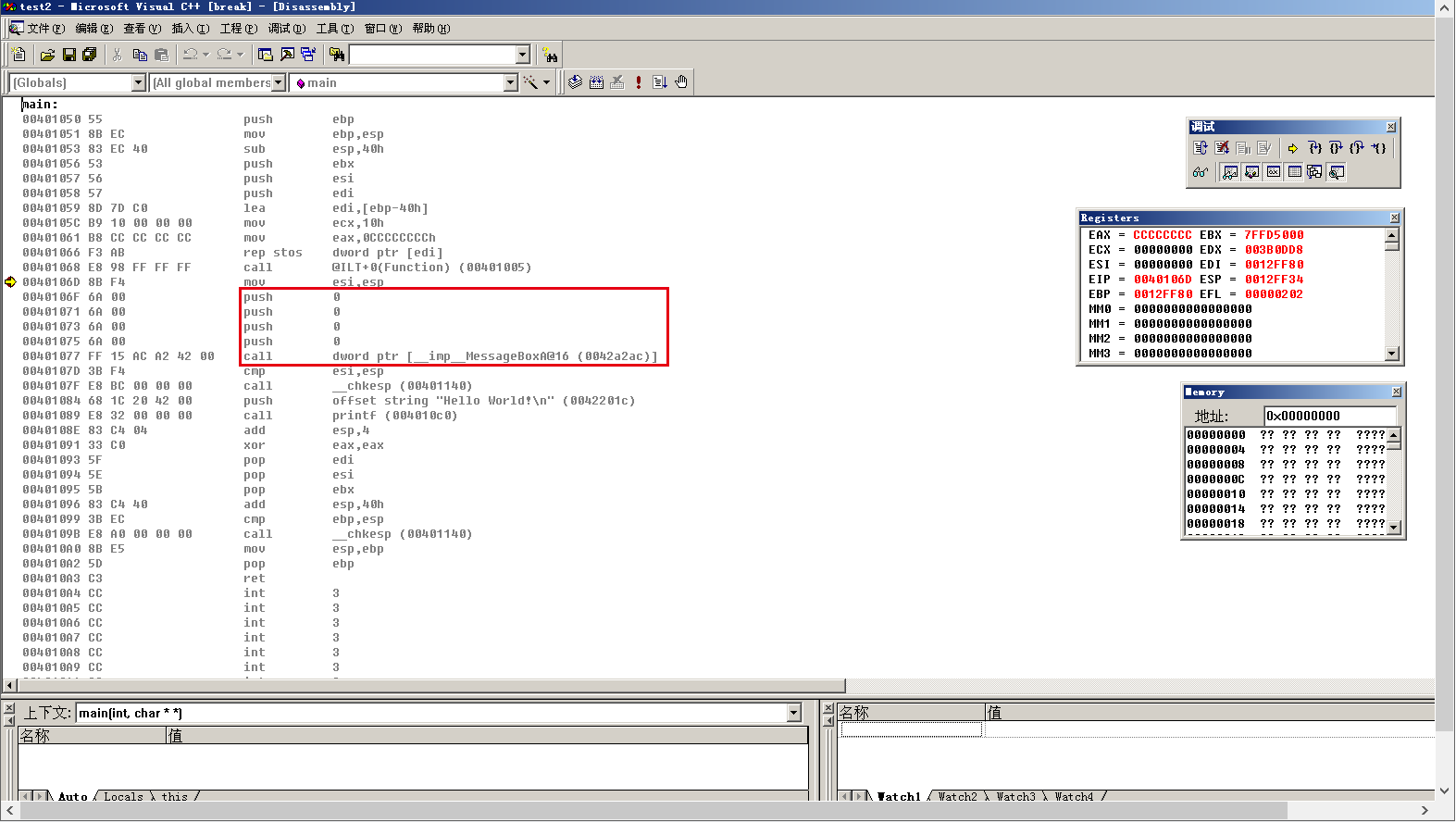Screen dimensions: 1456x822
Task: Switch to the Watch4 tab
Action: point(1074,796)
